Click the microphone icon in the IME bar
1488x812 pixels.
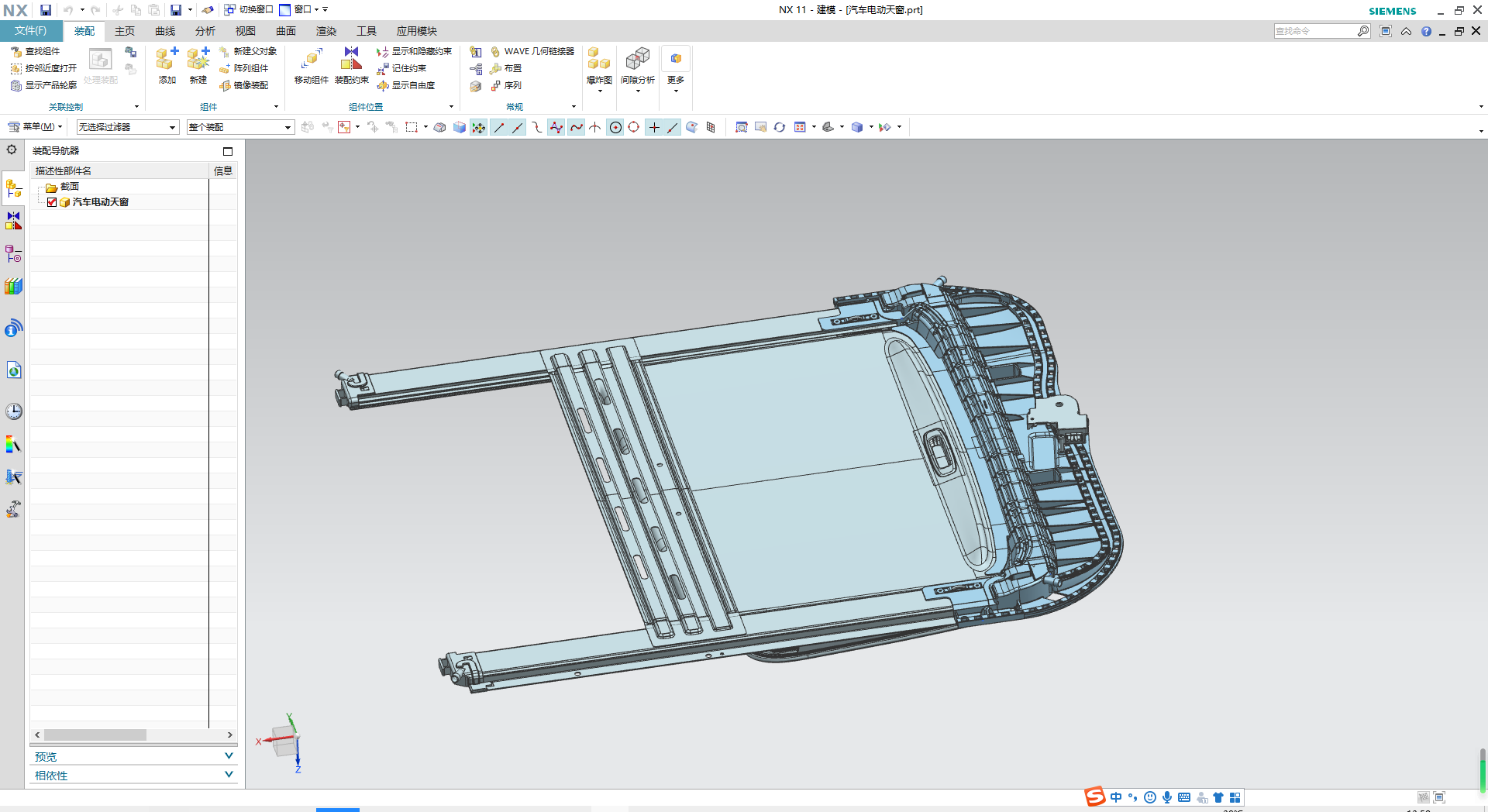click(x=1167, y=797)
